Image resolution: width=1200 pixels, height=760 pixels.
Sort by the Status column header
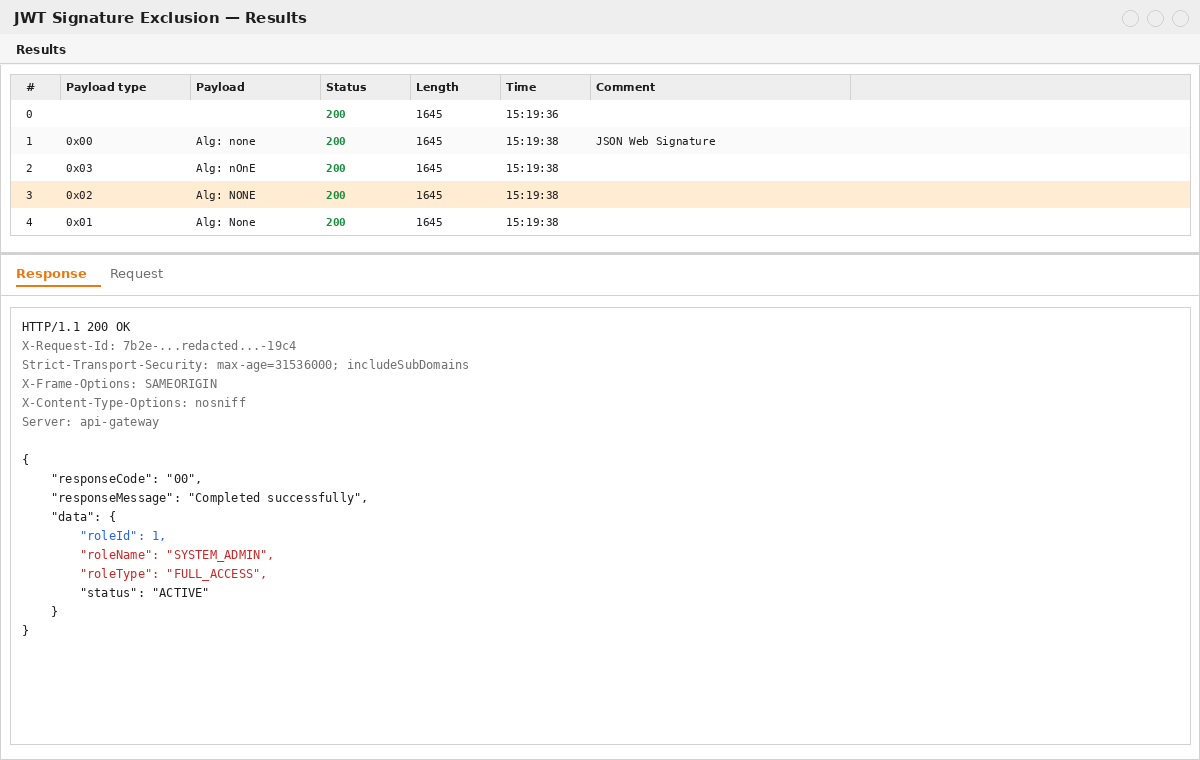(366, 88)
